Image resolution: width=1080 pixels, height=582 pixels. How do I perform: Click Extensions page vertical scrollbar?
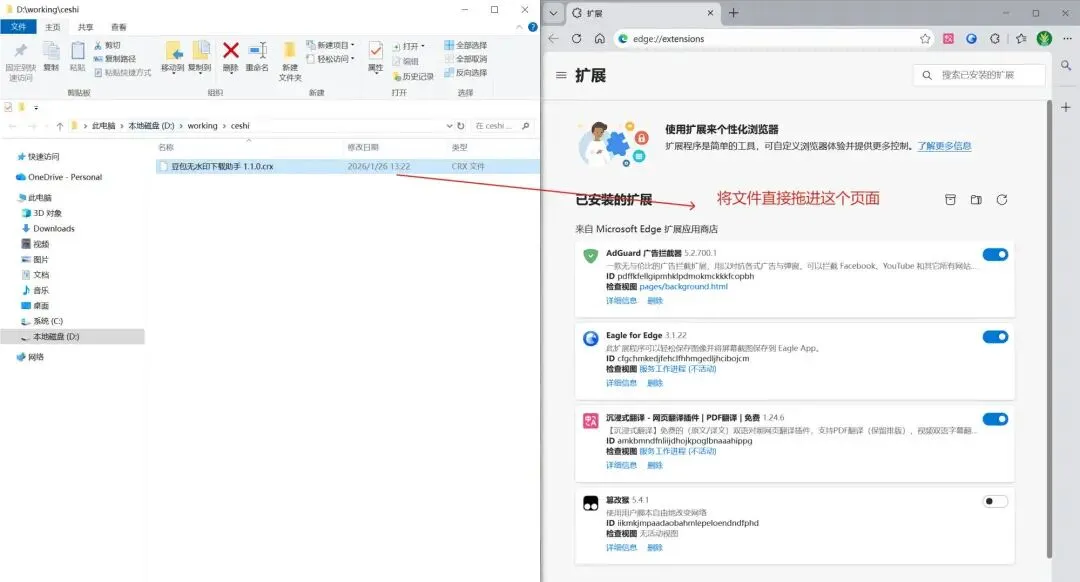[x=1049, y=329]
